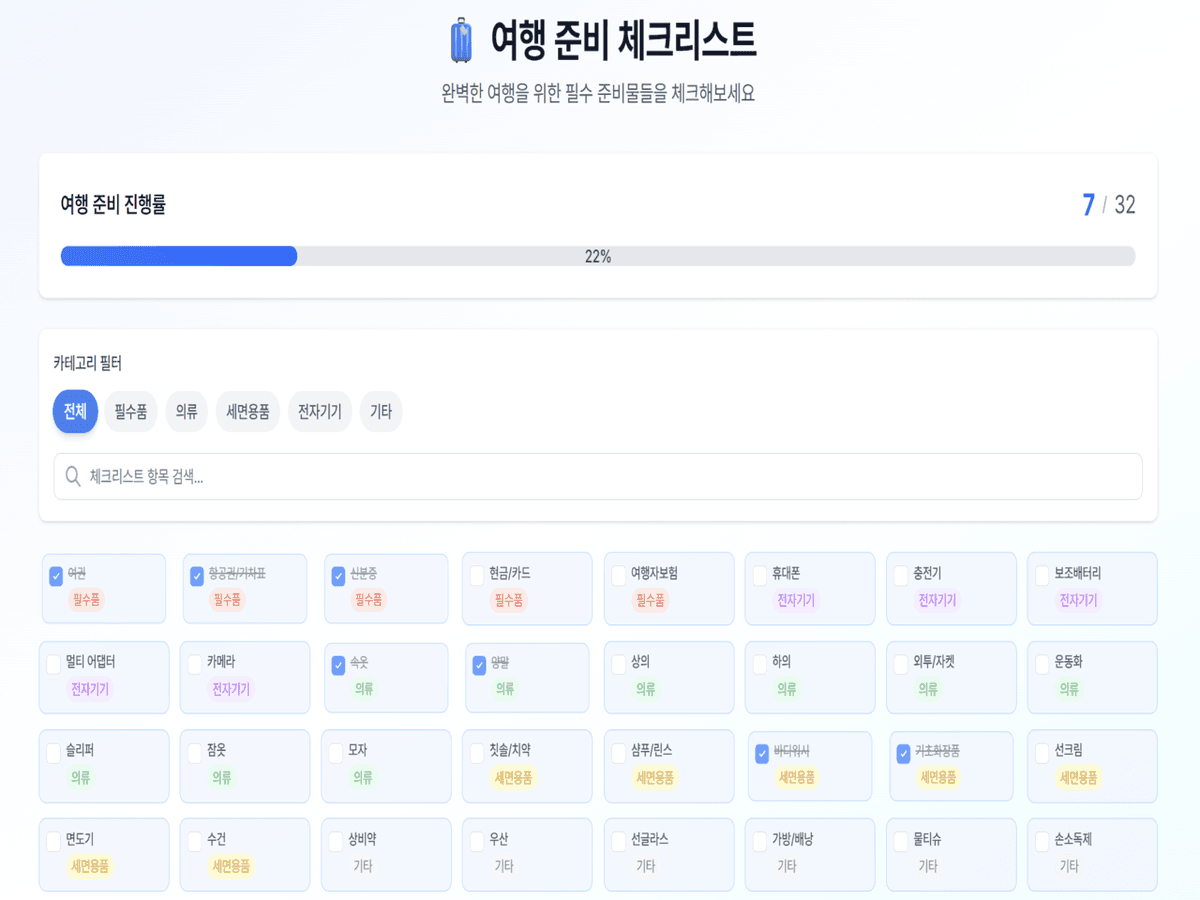Tick the 여행자보험 checkbox

[x=619, y=575]
